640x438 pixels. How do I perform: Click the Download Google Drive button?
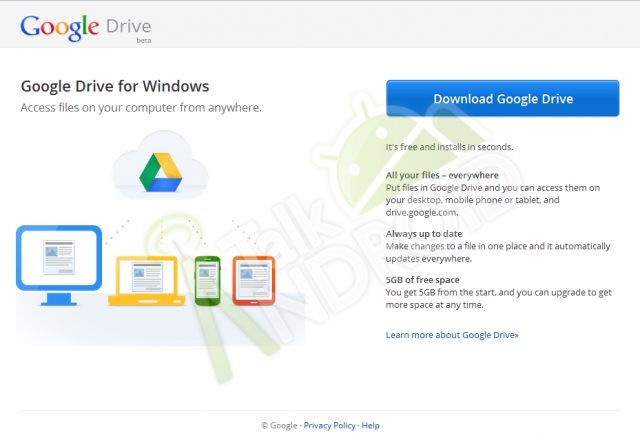click(502, 98)
